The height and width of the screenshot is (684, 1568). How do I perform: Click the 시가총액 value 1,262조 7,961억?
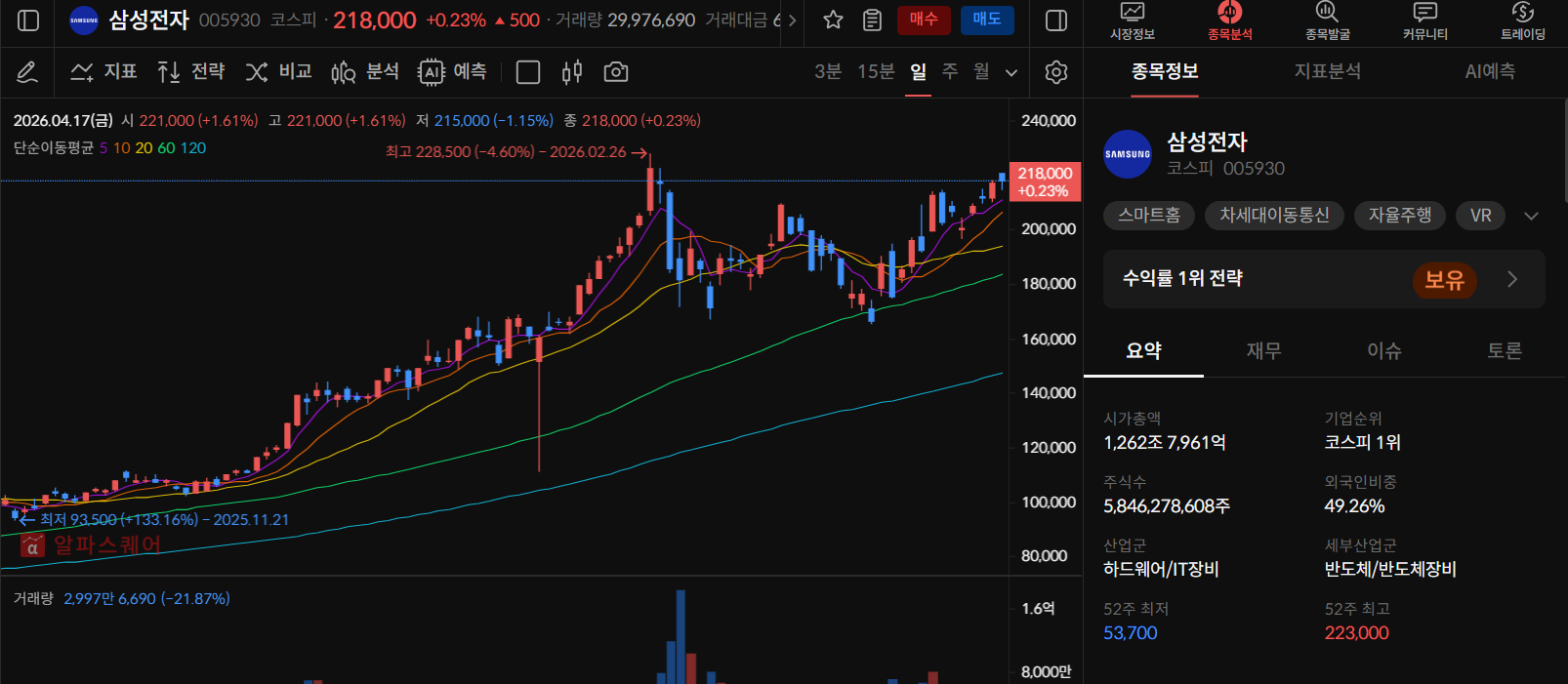click(x=1165, y=443)
